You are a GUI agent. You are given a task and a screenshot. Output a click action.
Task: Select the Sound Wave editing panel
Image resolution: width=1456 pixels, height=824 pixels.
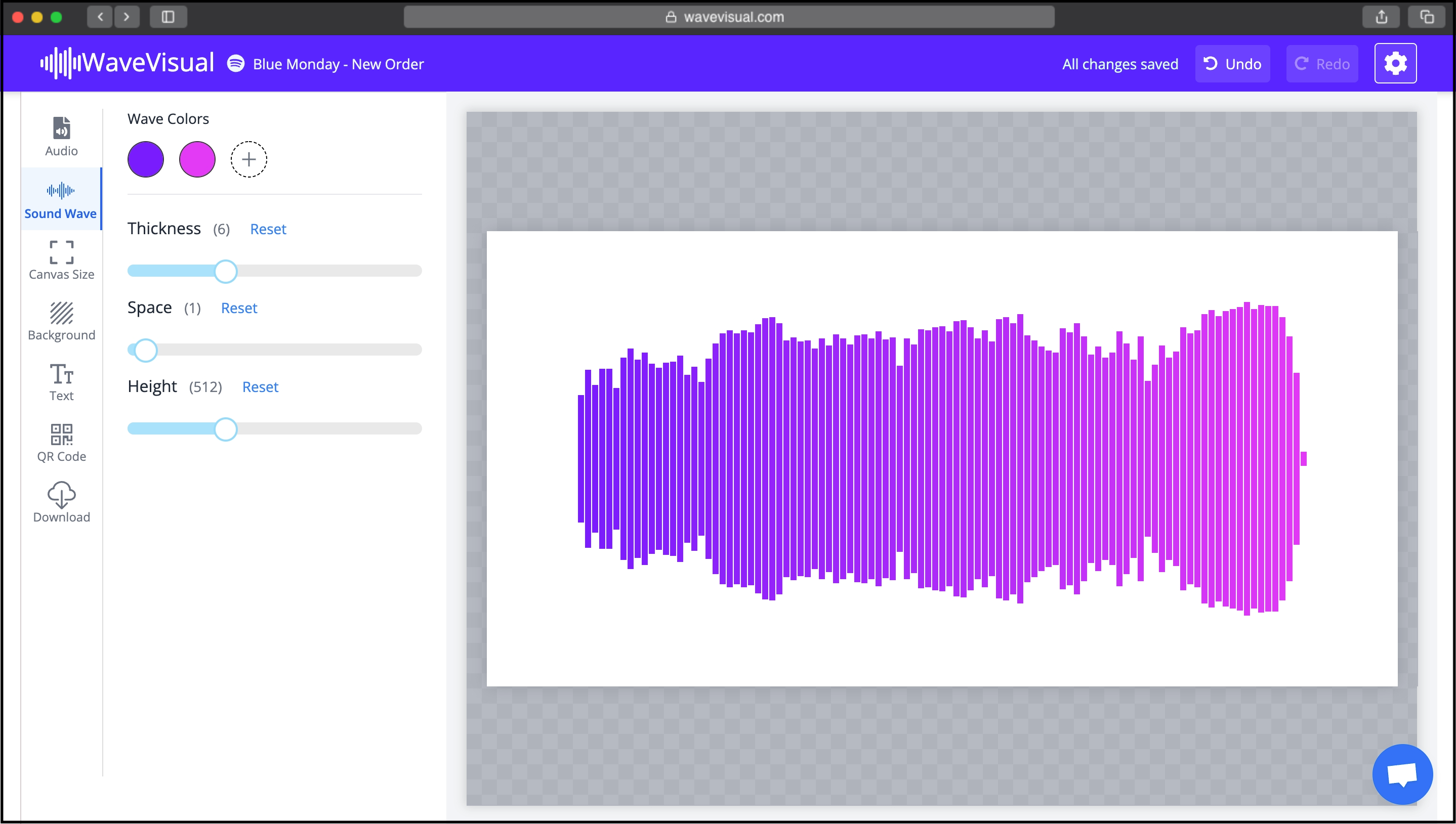point(61,200)
